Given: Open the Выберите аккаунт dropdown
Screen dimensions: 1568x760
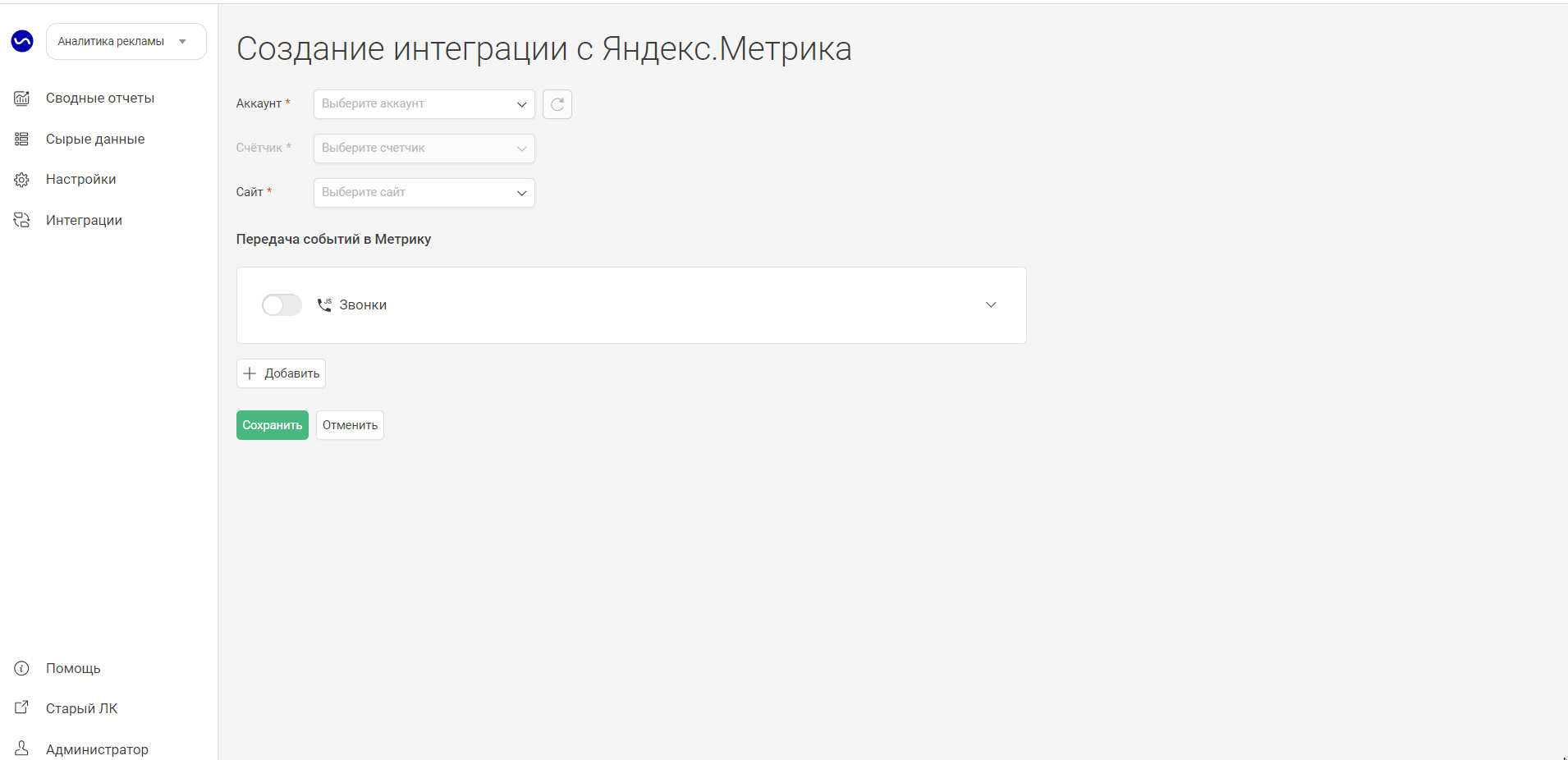Looking at the screenshot, I should tap(424, 104).
